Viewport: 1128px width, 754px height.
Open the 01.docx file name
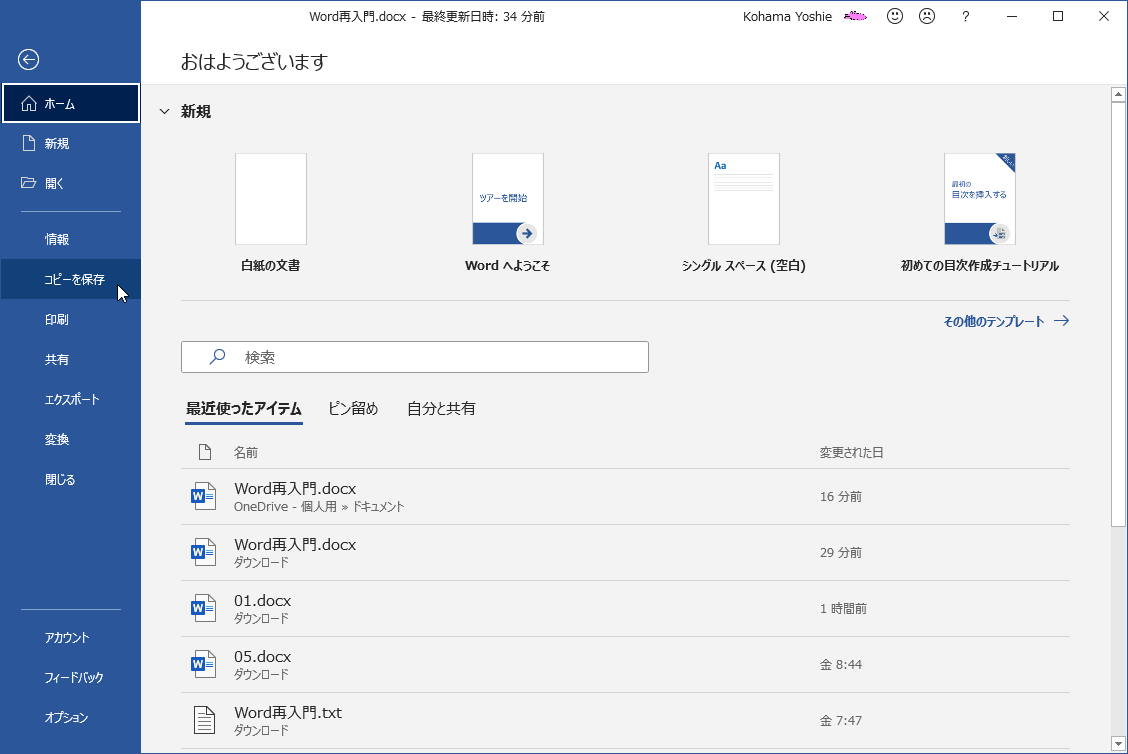pos(263,600)
